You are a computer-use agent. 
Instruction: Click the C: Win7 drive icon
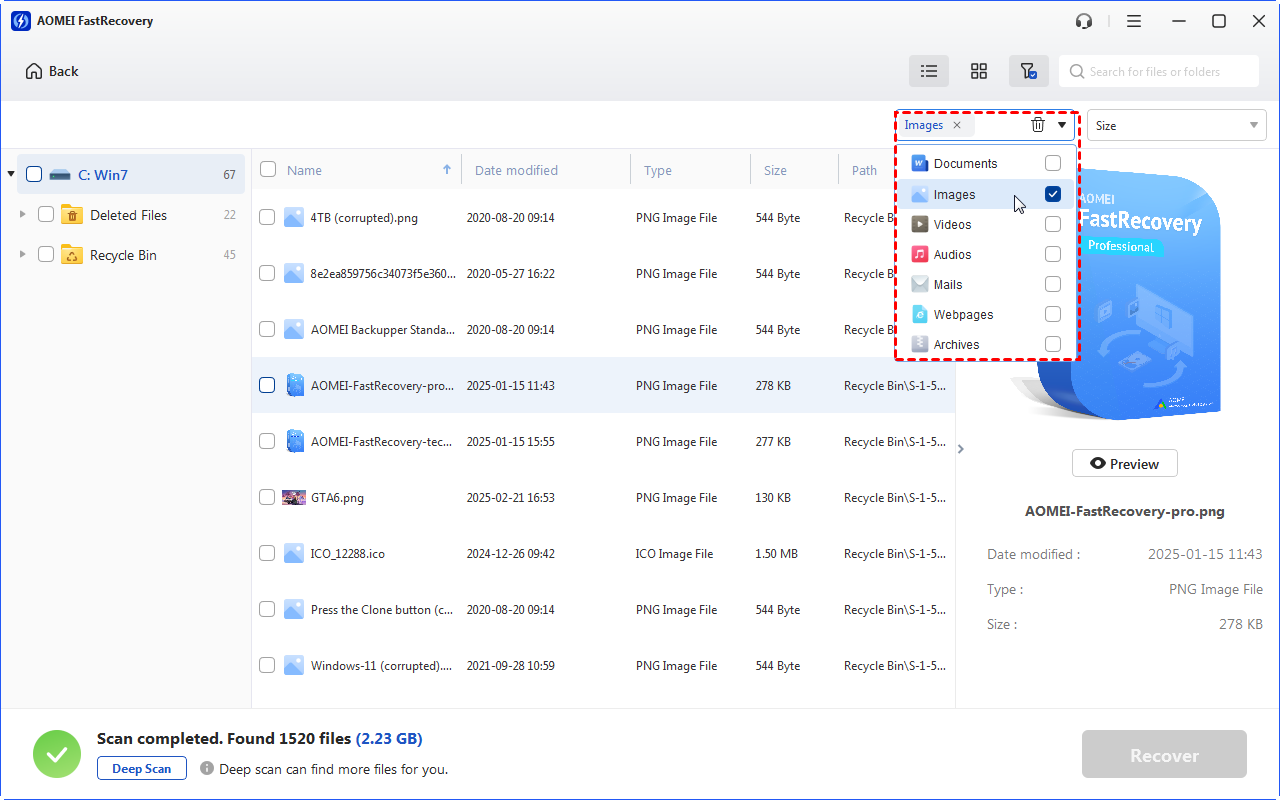pos(60,175)
